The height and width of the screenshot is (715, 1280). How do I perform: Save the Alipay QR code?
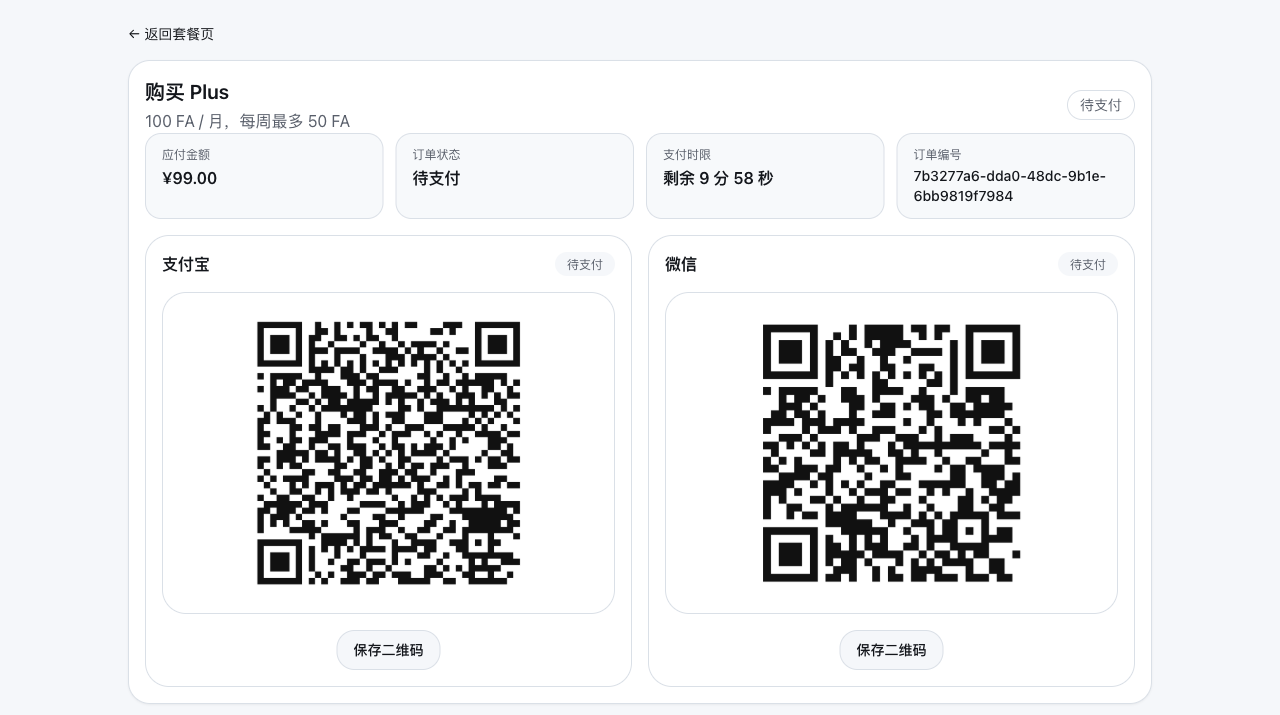(x=388, y=650)
